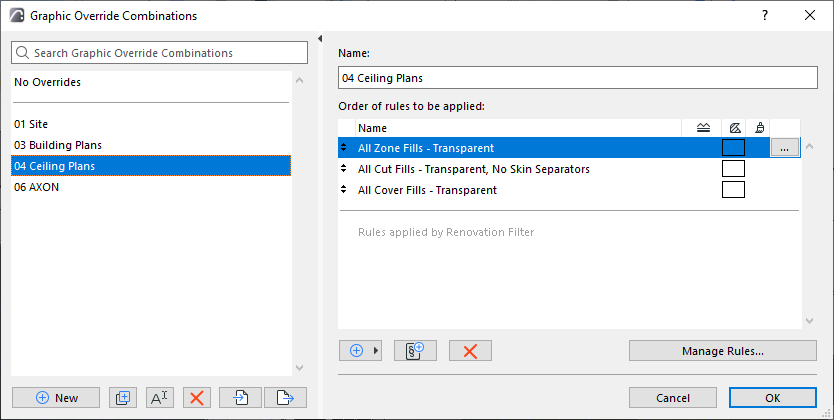Click the export combination icon
The image size is (834, 420).
tap(285, 397)
